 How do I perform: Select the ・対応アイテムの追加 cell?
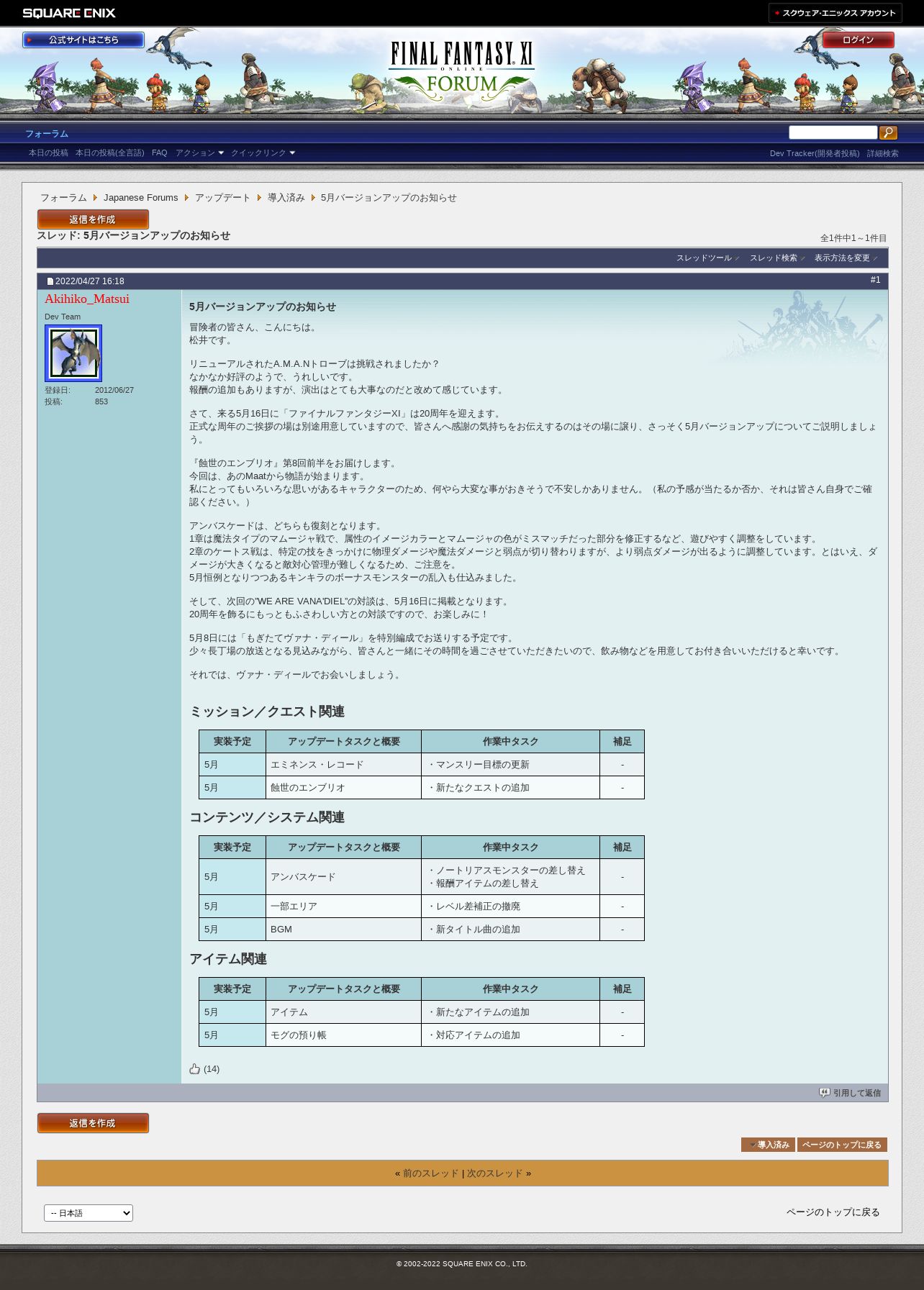click(510, 1035)
